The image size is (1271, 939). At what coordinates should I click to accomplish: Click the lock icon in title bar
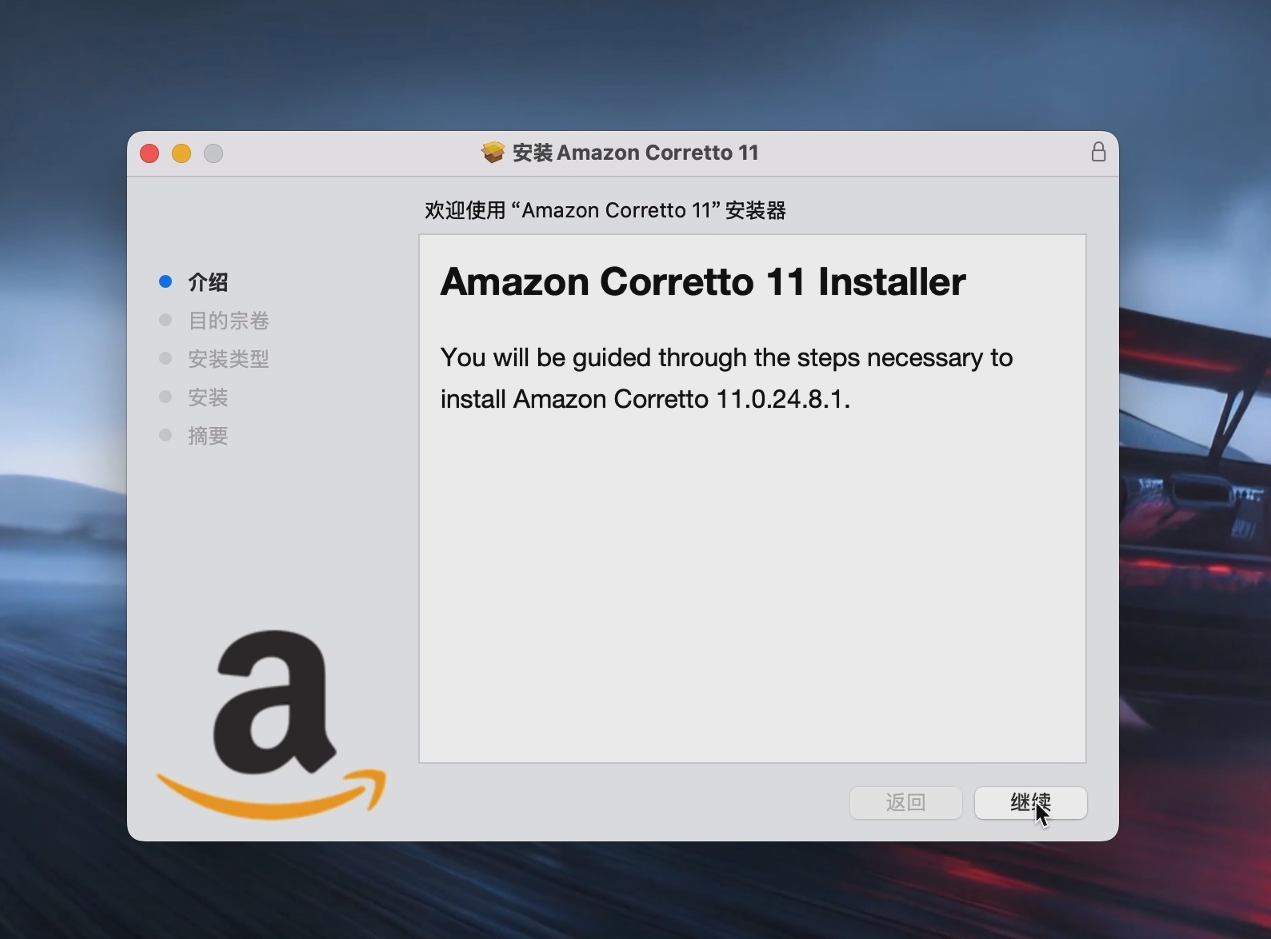1098,152
